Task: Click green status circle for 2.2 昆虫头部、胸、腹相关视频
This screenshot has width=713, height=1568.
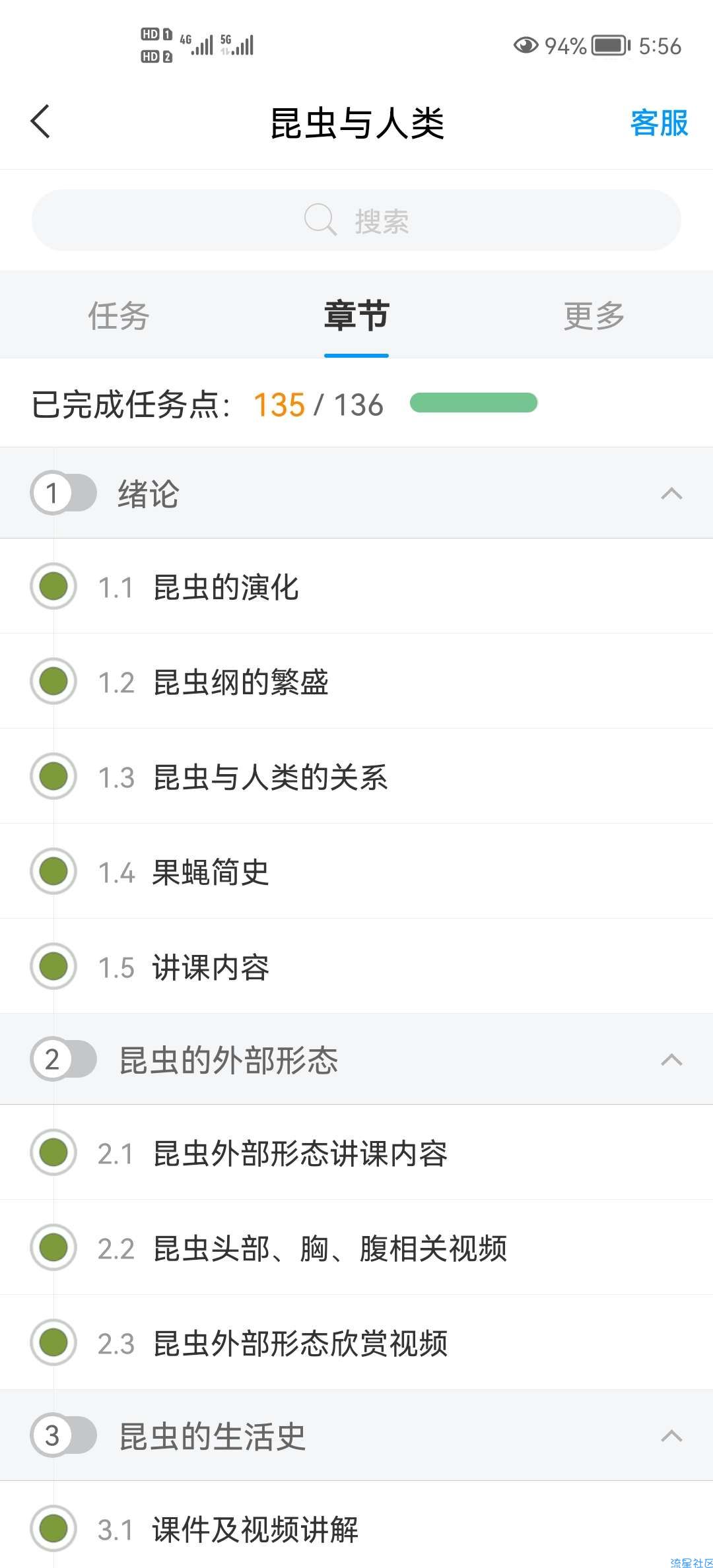Action: pyautogui.click(x=53, y=1247)
